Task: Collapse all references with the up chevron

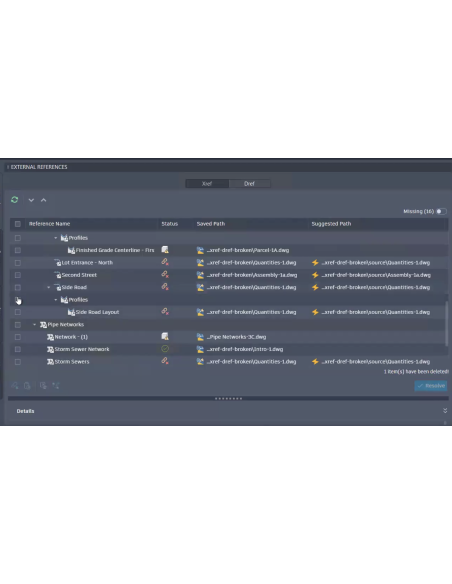Action: click(x=44, y=200)
